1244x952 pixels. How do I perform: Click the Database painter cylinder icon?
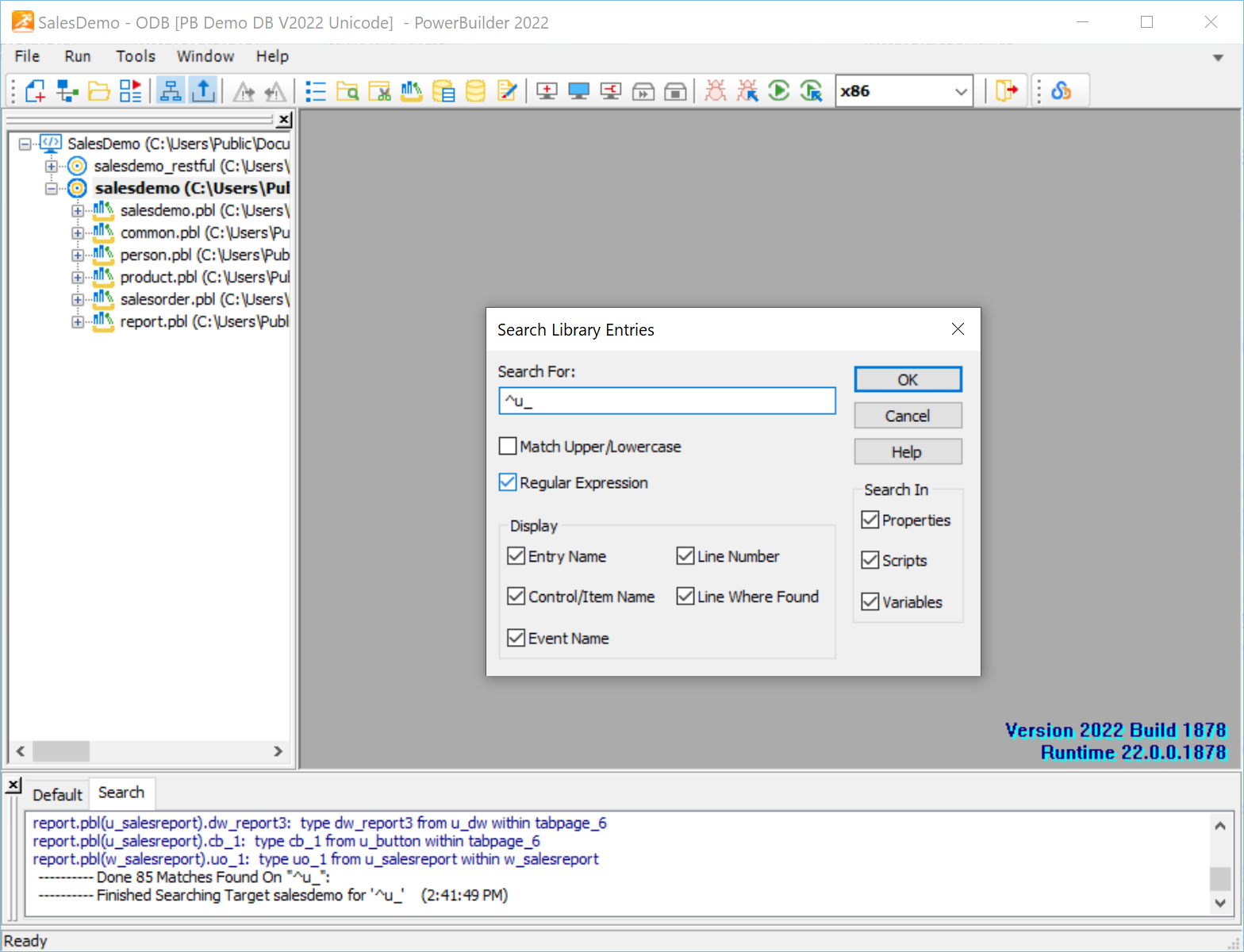click(x=475, y=91)
